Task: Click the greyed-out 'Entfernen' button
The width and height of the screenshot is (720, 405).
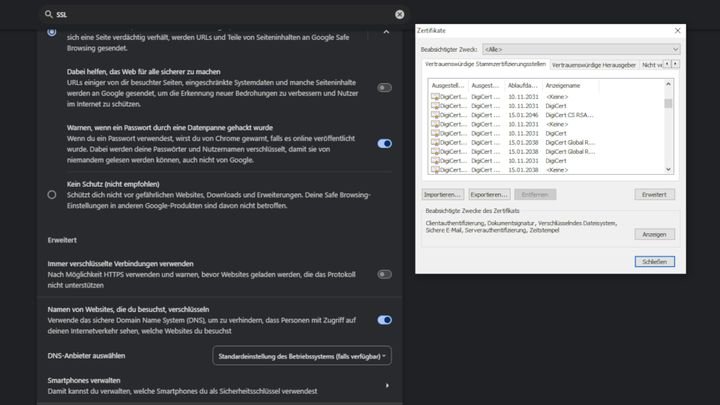Action: tap(535, 195)
